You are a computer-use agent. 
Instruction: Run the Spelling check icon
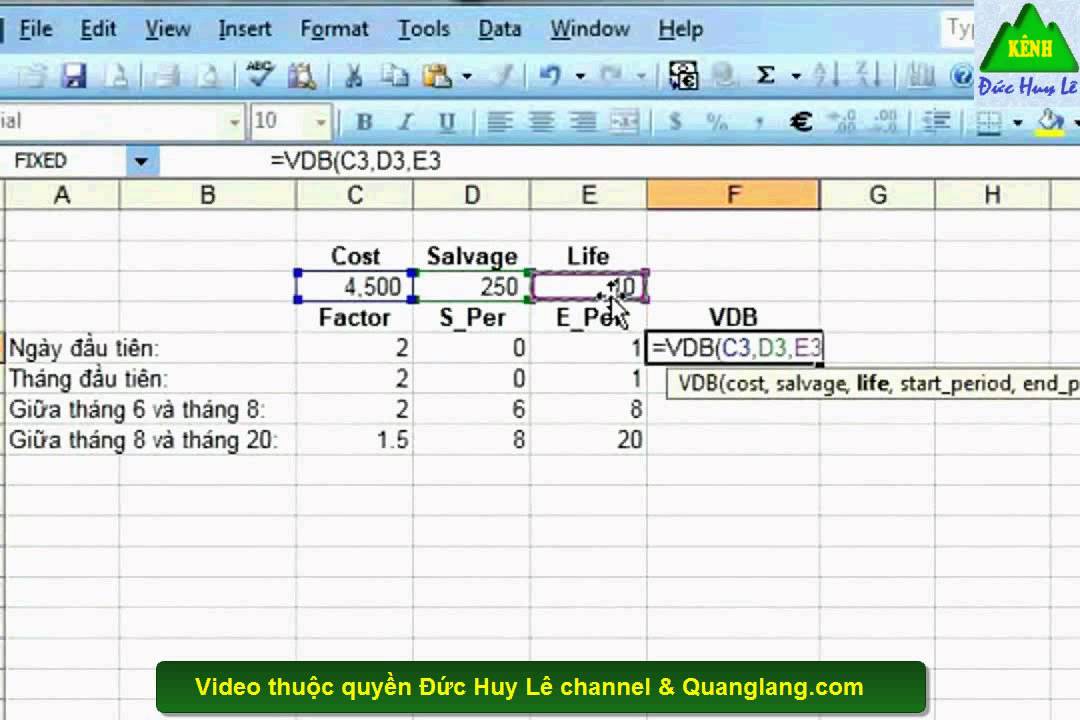[x=259, y=74]
